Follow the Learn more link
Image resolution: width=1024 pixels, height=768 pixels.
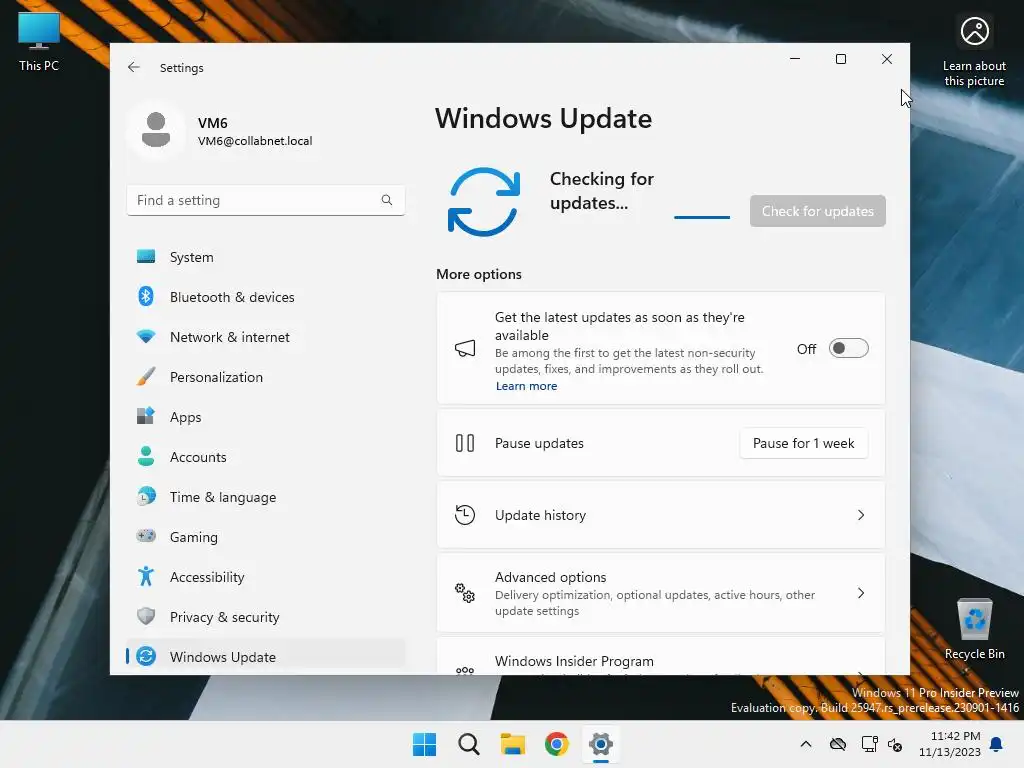[526, 386]
